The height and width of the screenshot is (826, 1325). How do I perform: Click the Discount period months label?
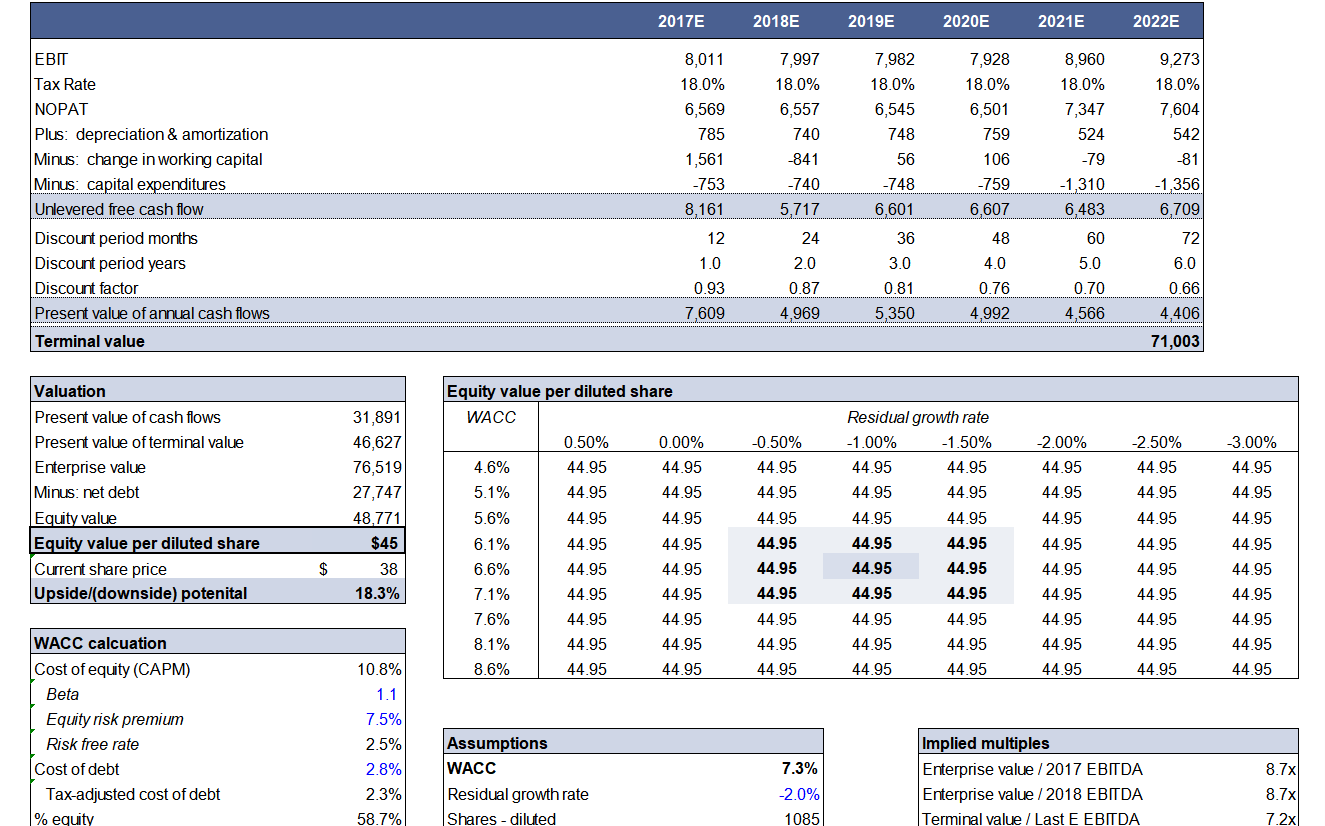pos(116,239)
